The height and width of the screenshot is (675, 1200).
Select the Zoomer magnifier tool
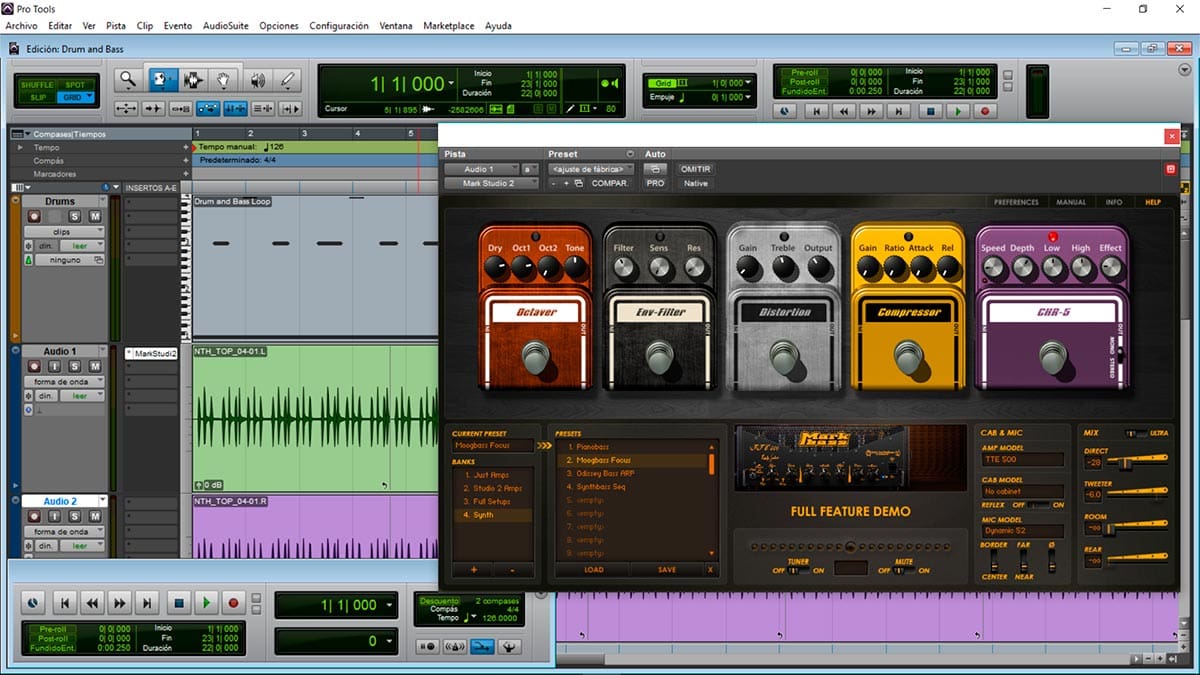tap(127, 81)
